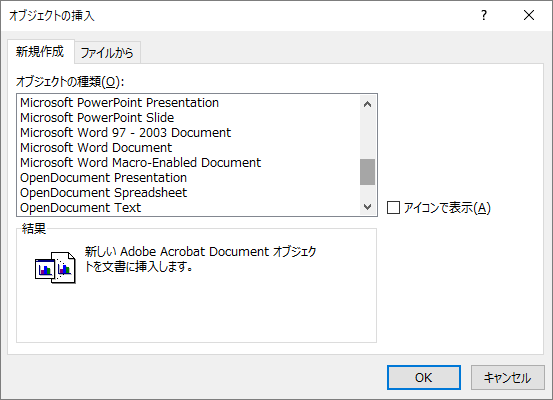This screenshot has height=400, width=553.
Task: Switch to the ファイルから tab
Action: click(x=107, y=53)
